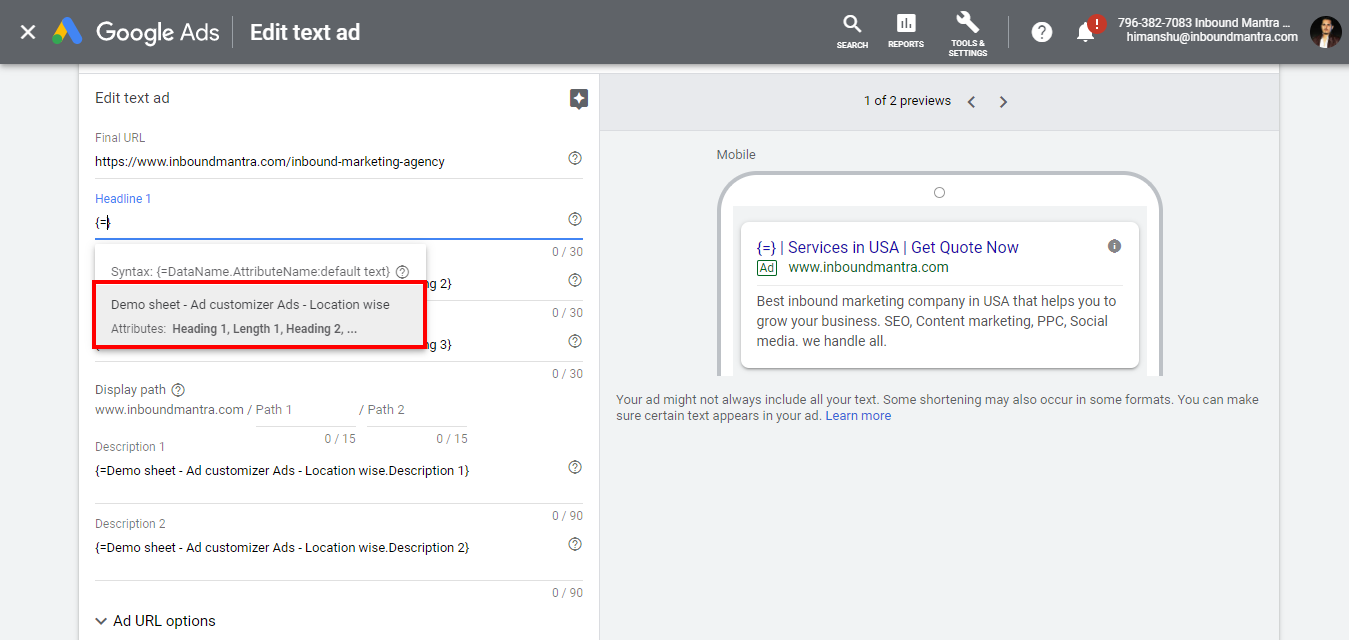
Task: View notifications bell with alert
Action: tap(1087, 31)
